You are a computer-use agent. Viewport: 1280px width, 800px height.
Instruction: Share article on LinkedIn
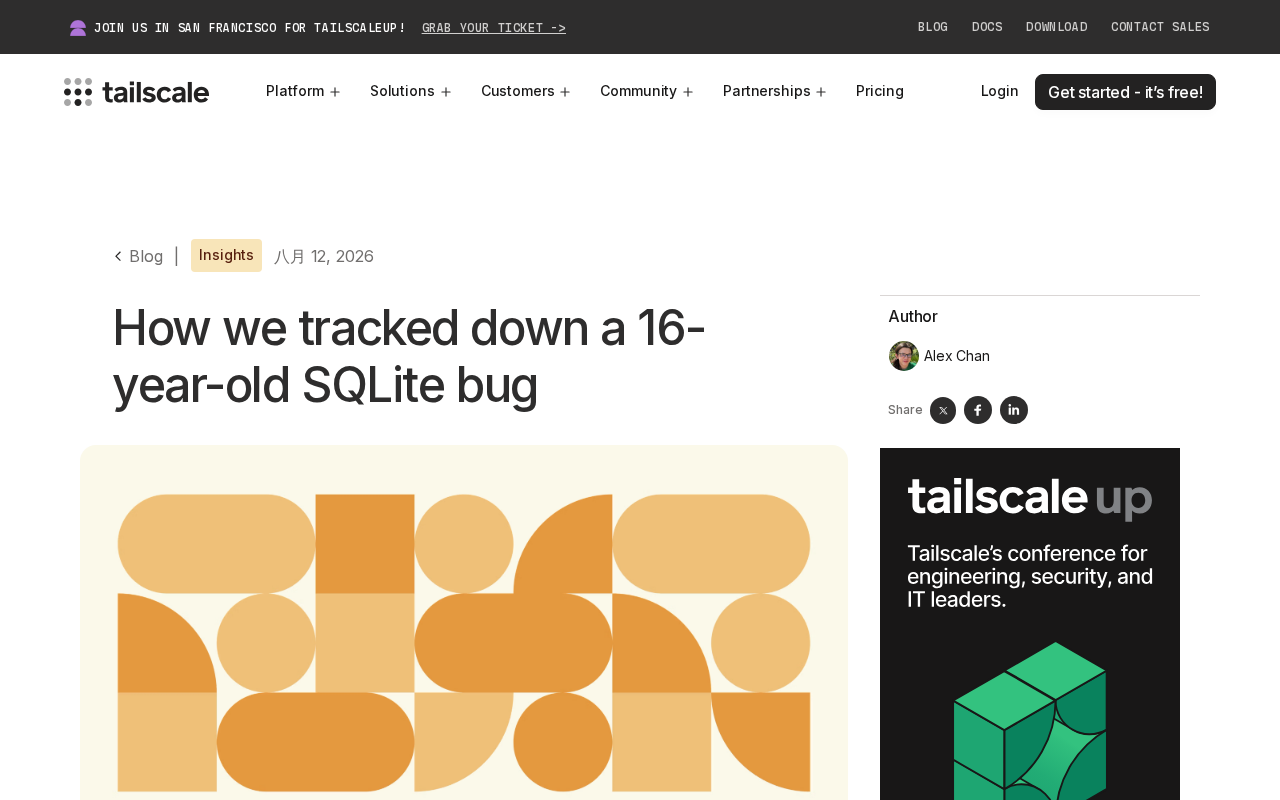(x=1014, y=410)
